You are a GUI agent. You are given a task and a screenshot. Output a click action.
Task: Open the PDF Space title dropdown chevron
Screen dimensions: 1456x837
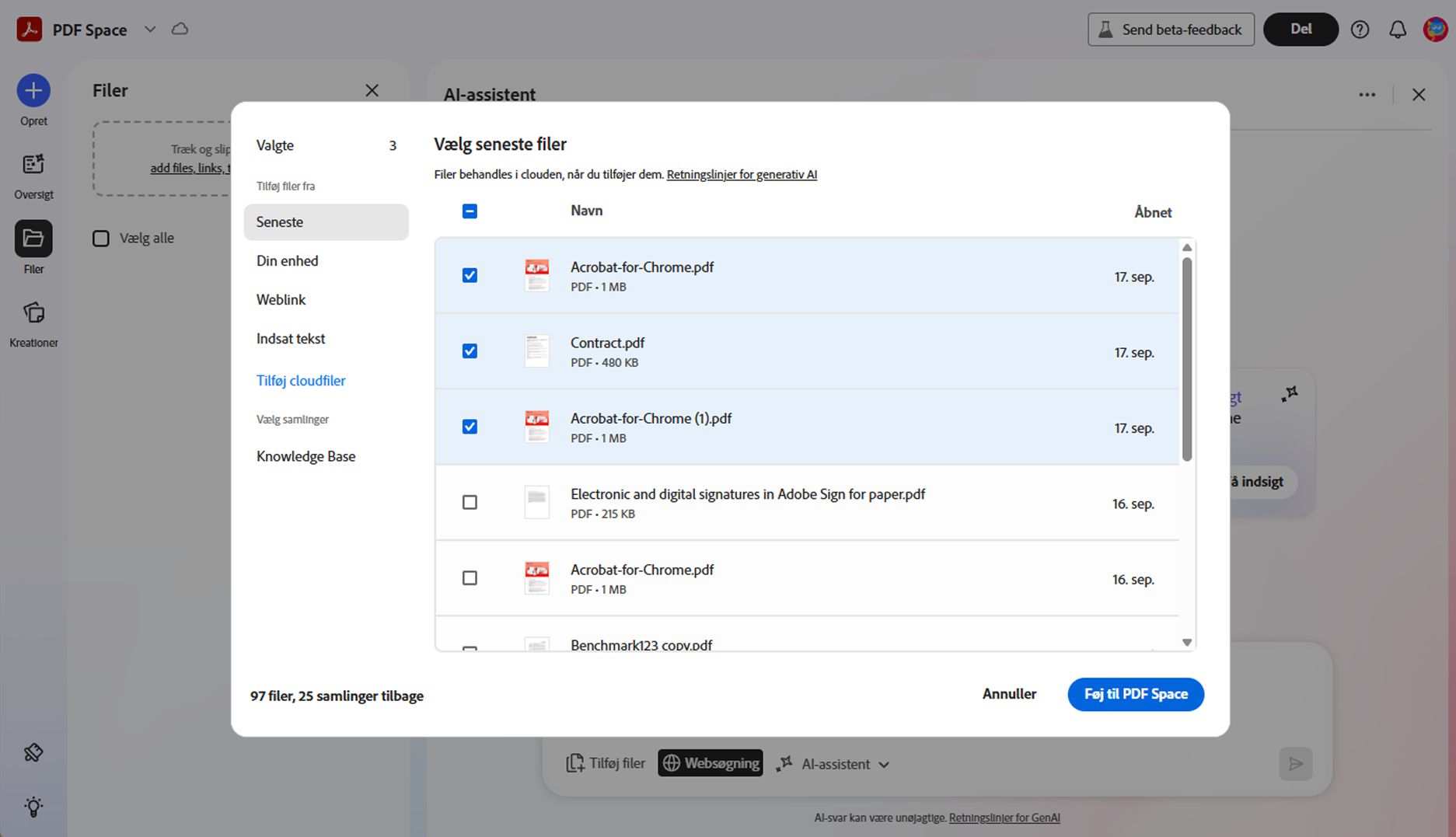click(x=150, y=30)
